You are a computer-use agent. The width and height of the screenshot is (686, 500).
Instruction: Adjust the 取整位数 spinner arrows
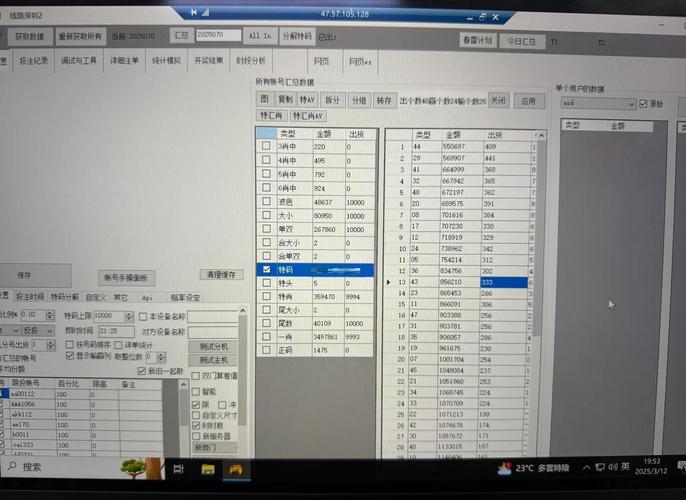pyautogui.click(x=161, y=357)
